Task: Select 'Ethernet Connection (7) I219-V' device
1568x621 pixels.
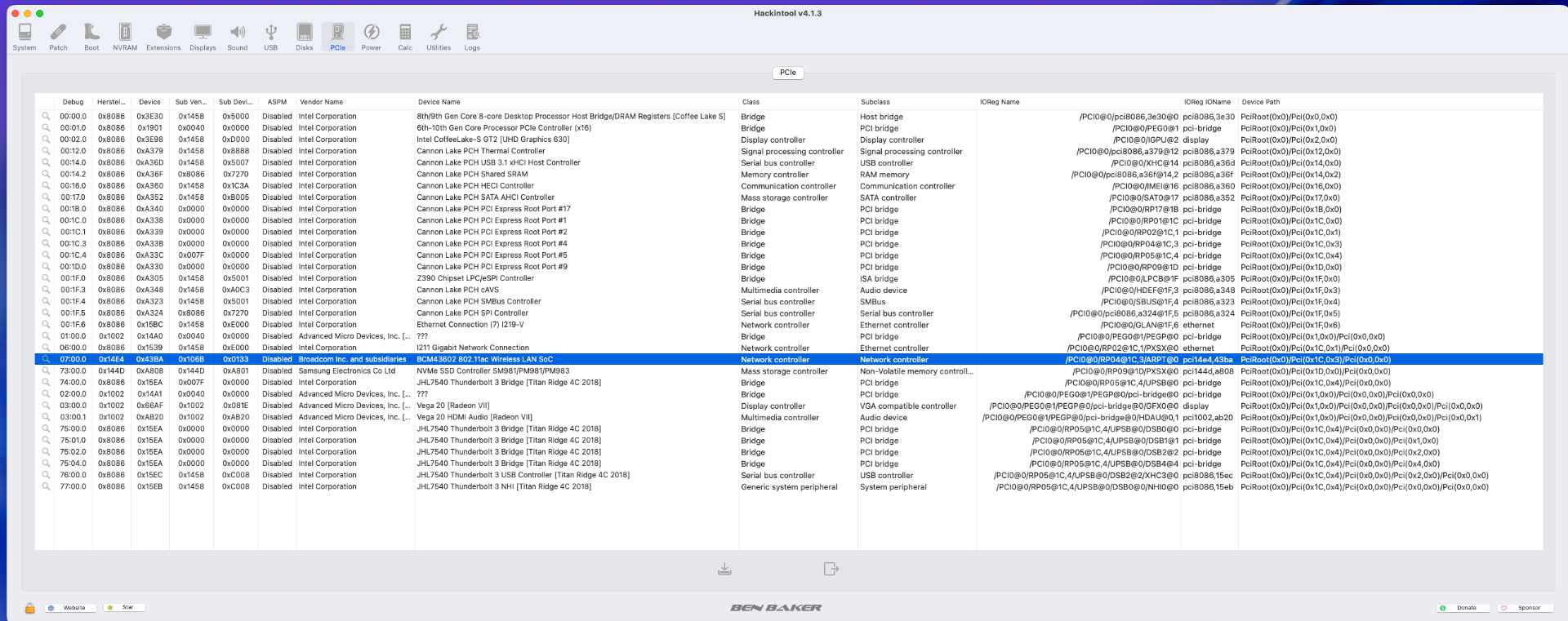Action: (x=470, y=325)
